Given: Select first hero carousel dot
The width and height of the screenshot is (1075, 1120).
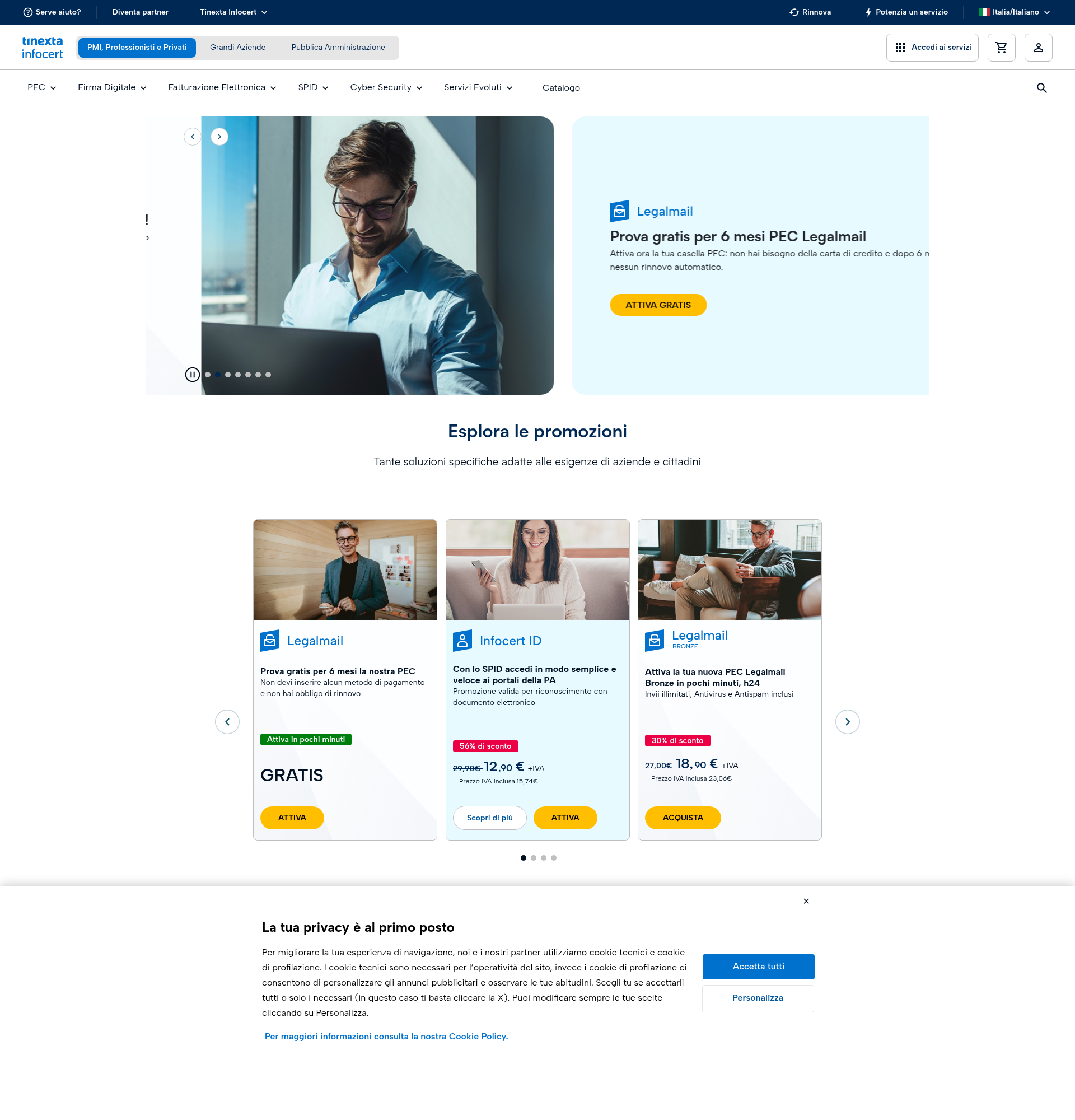Looking at the screenshot, I should (208, 375).
